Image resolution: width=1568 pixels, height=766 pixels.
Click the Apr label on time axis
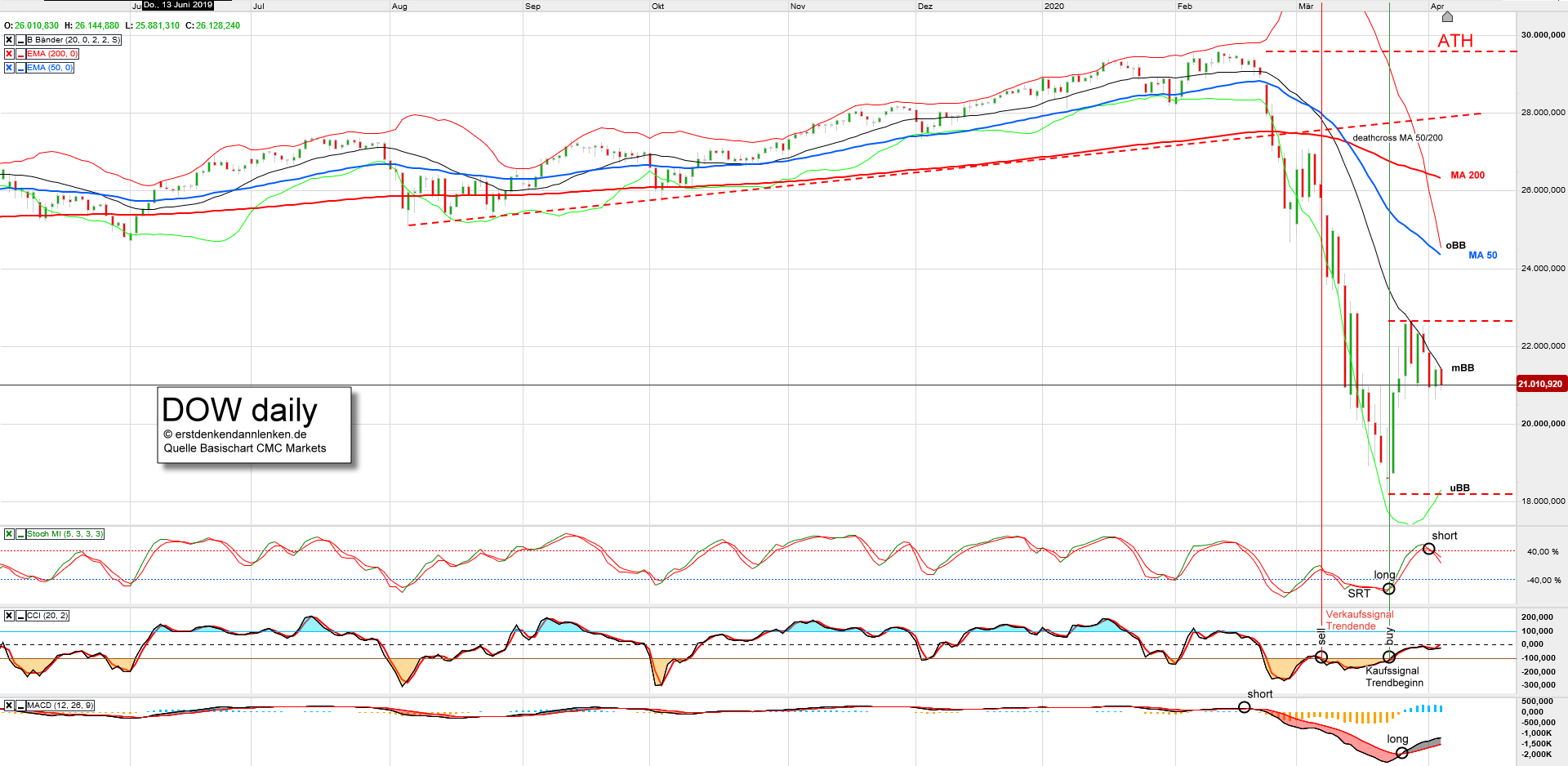coord(1437,7)
